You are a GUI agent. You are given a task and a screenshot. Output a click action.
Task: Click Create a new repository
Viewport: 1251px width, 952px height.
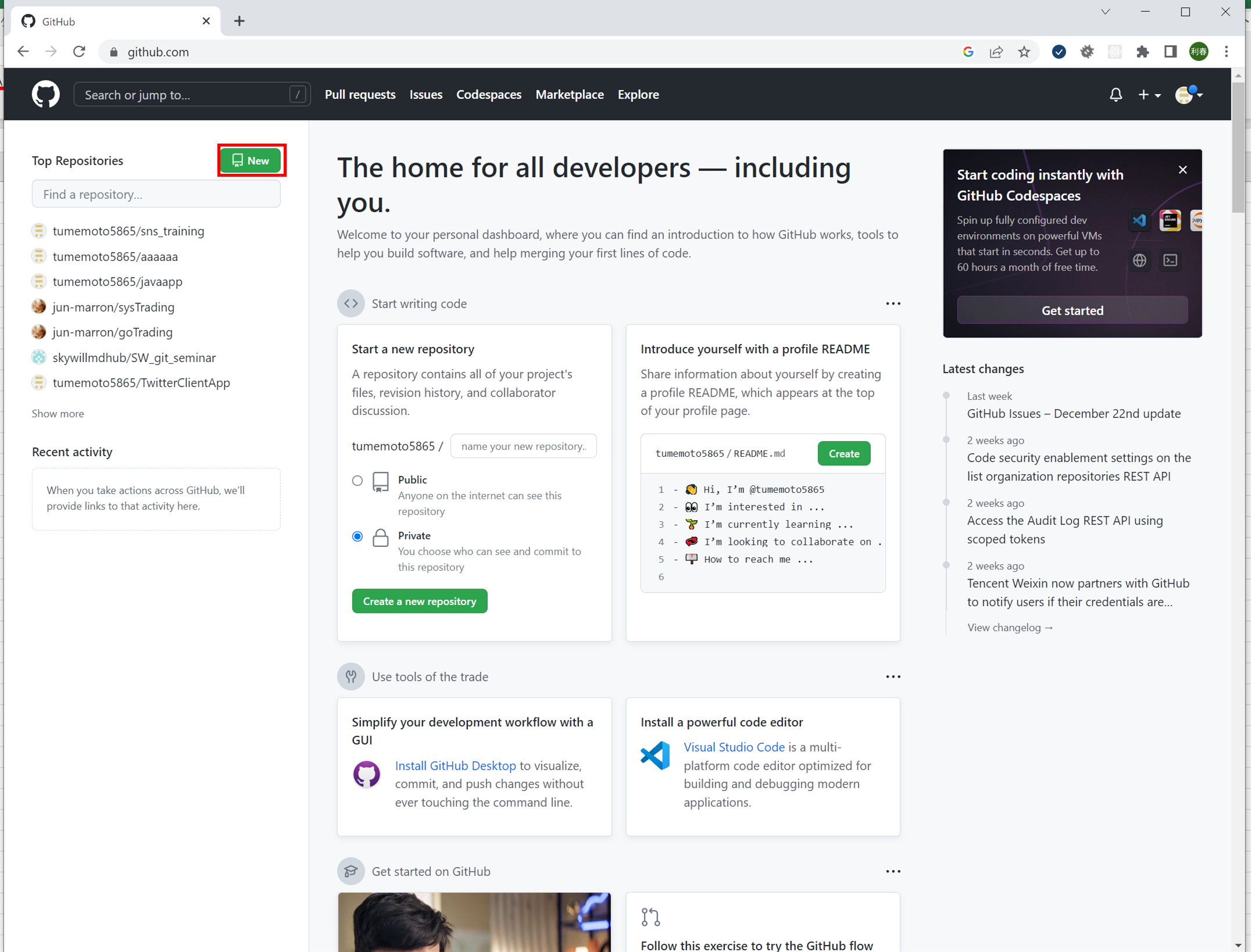tap(419, 600)
